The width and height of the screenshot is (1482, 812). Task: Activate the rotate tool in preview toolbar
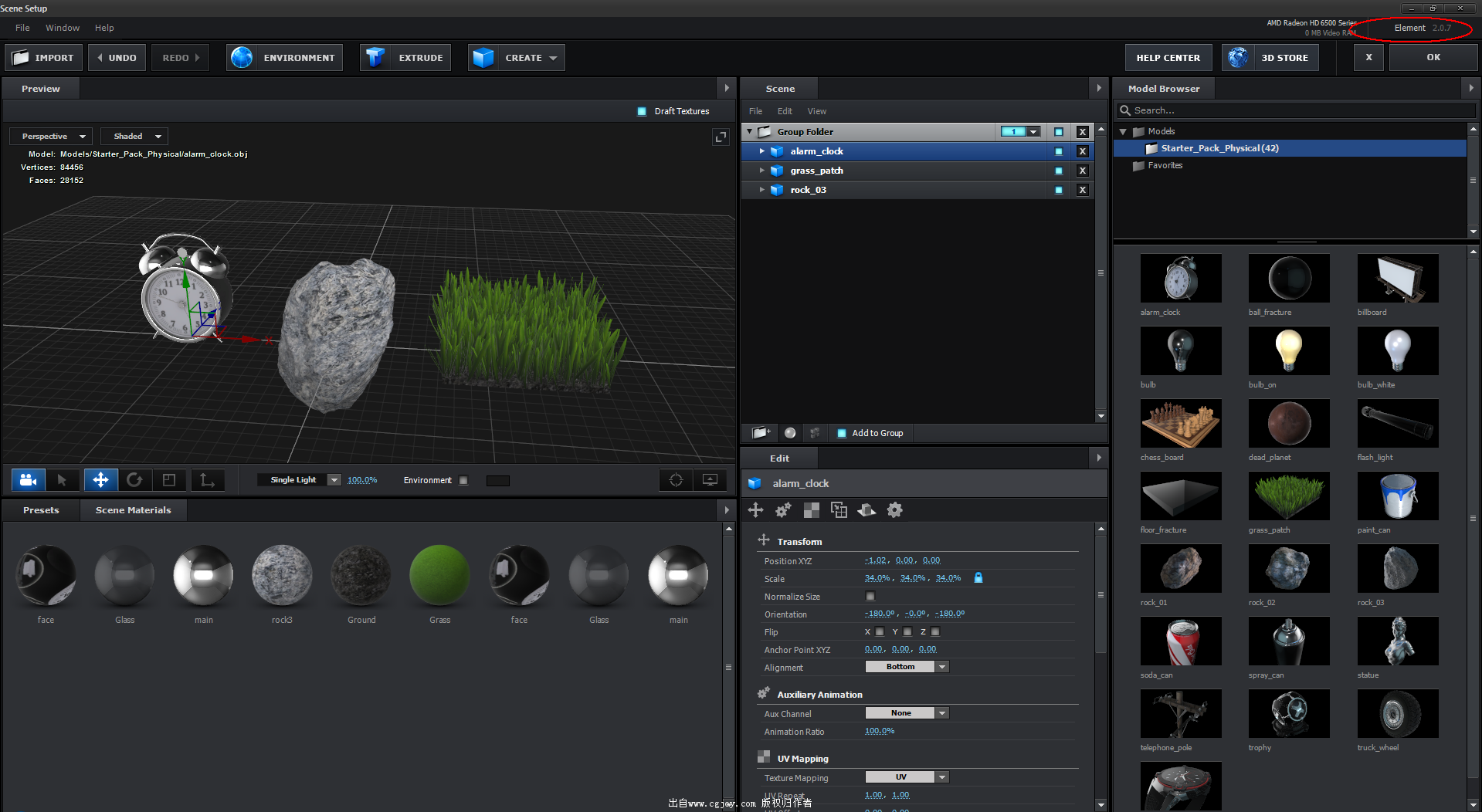[x=134, y=480]
